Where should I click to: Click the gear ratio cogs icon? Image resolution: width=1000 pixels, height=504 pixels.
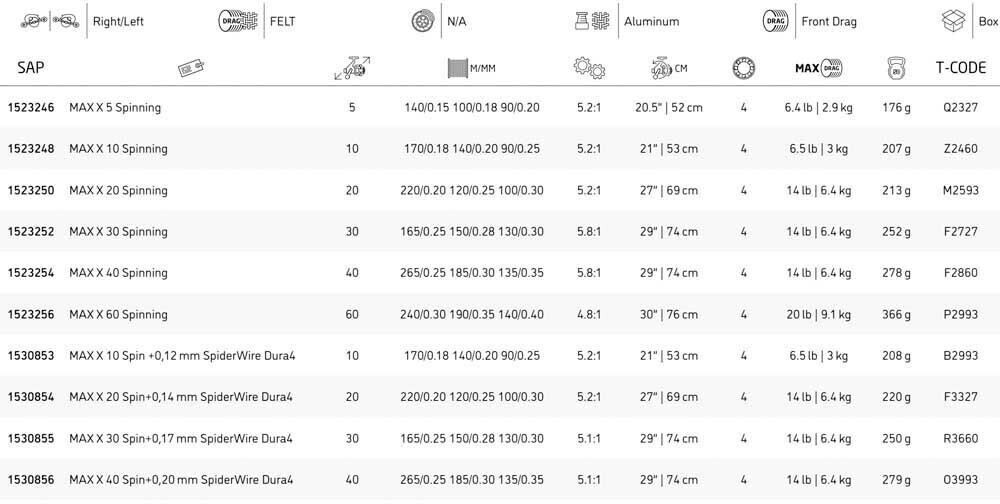point(589,68)
